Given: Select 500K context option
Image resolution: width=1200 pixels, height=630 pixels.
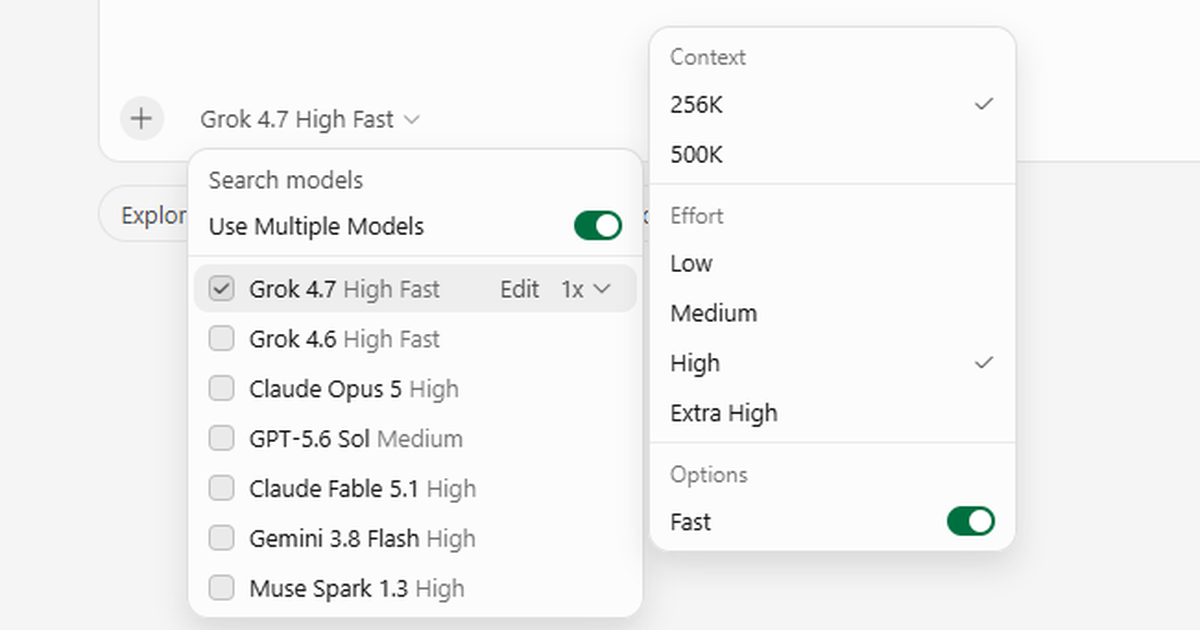Looking at the screenshot, I should [832, 155].
